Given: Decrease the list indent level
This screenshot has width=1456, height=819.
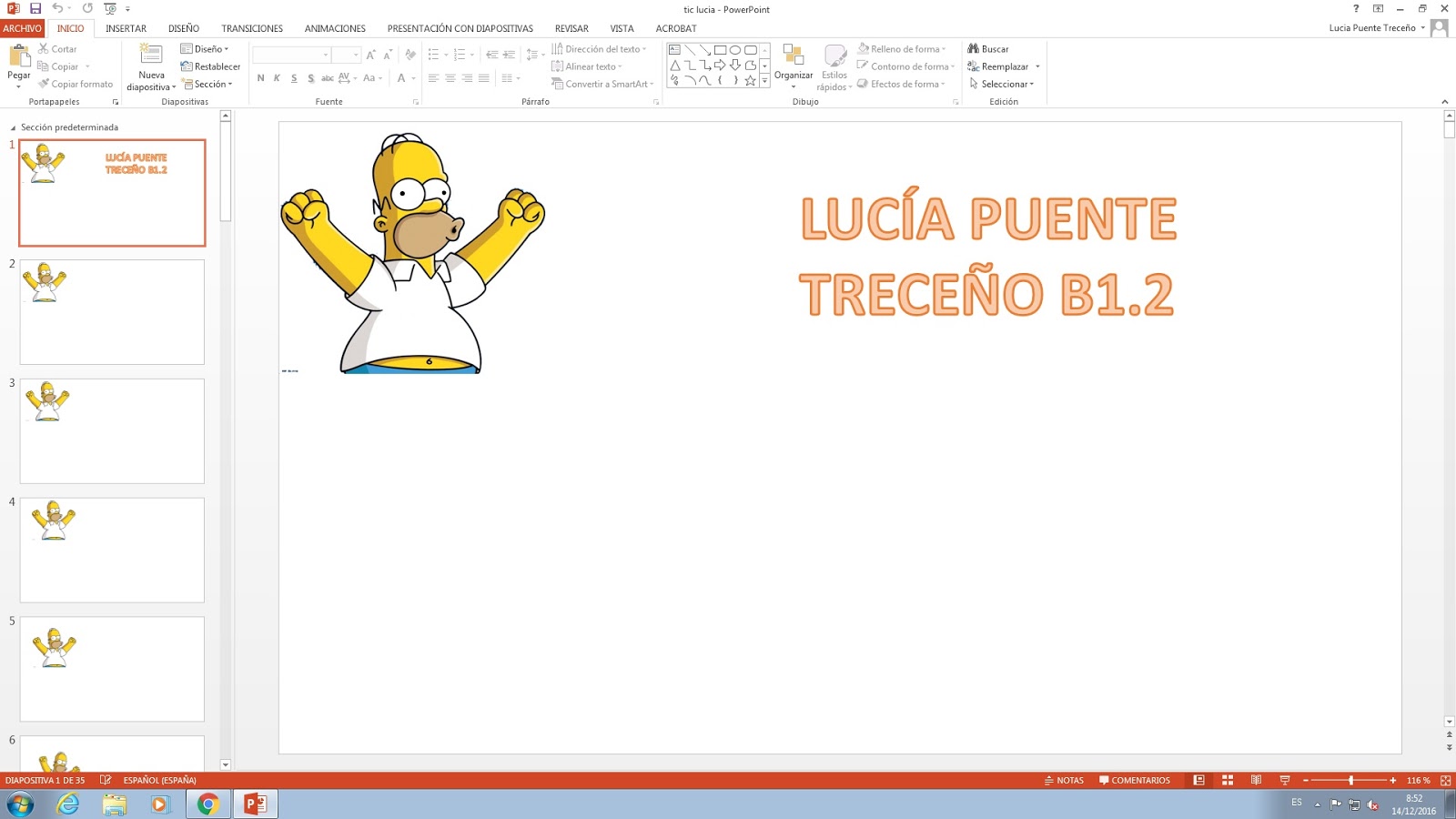Looking at the screenshot, I should pyautogui.click(x=491, y=55).
